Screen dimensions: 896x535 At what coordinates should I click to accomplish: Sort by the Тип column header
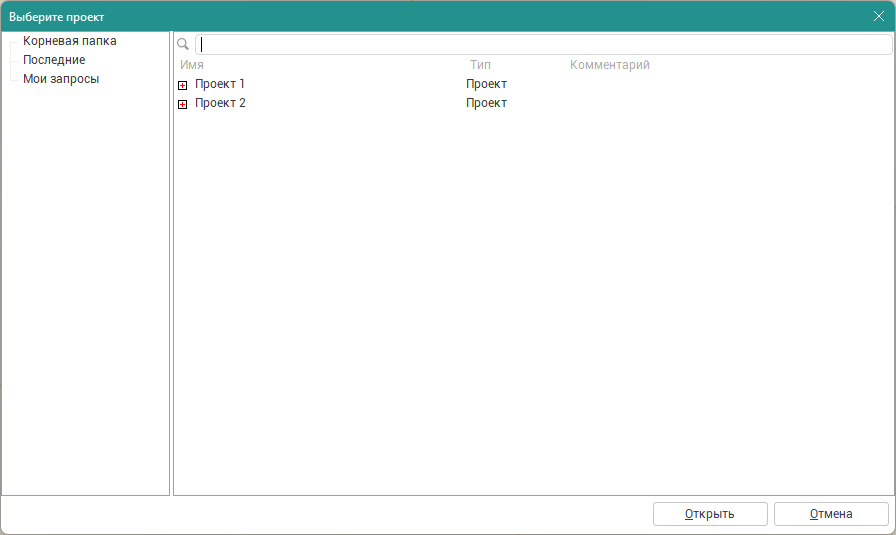click(x=480, y=65)
